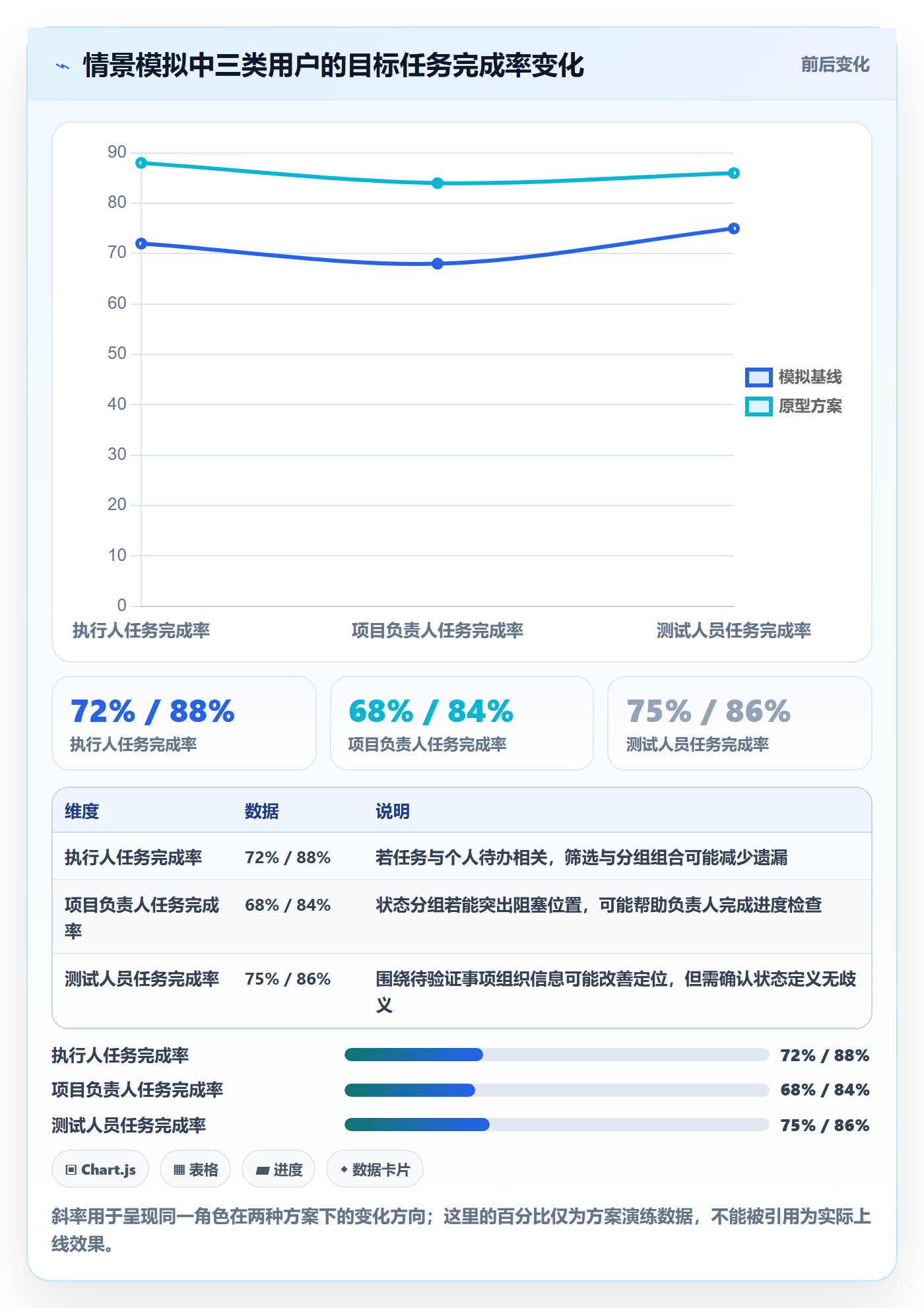The width and height of the screenshot is (924, 1308).
Task: Select the 72% / 88% stat card value
Action: coord(152,711)
